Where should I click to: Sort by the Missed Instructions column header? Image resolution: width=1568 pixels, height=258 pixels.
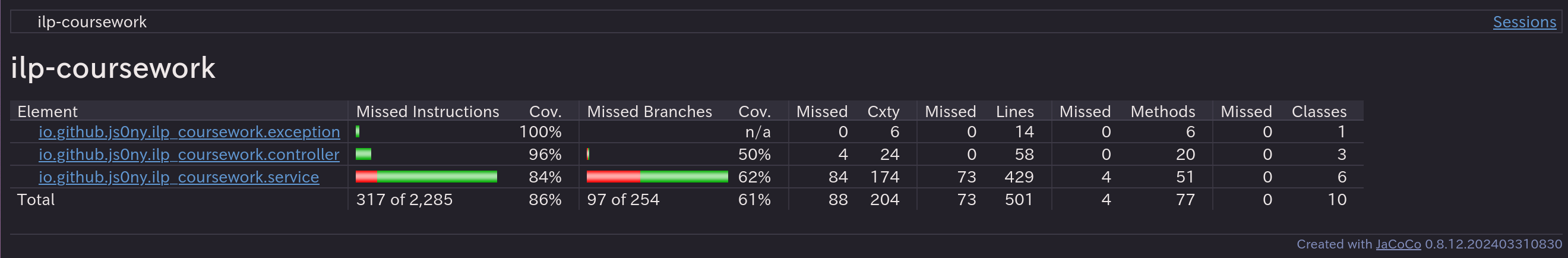(426, 112)
